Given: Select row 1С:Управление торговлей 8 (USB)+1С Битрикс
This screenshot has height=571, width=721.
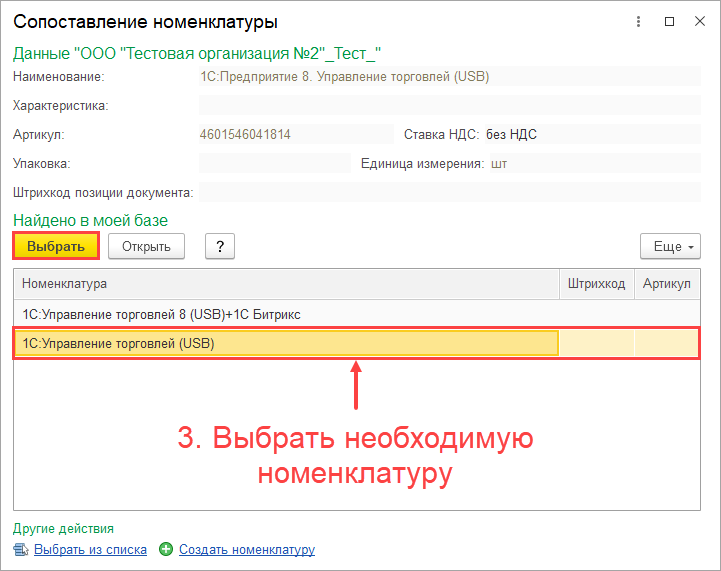Looking at the screenshot, I should coord(357,314).
